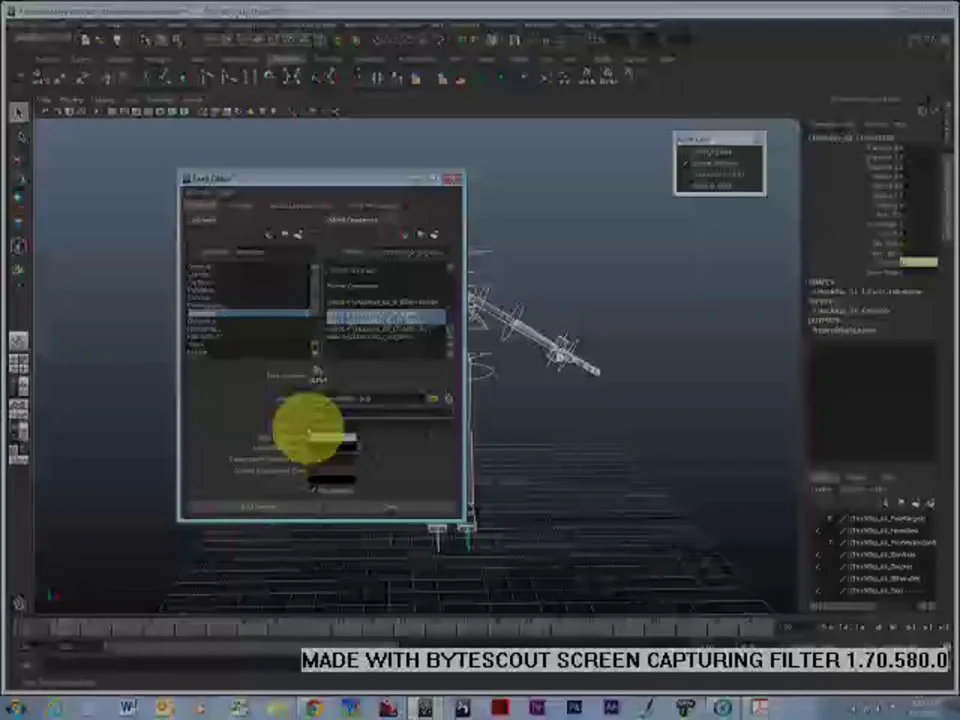Open Microsoft Word from the taskbar

point(127,708)
